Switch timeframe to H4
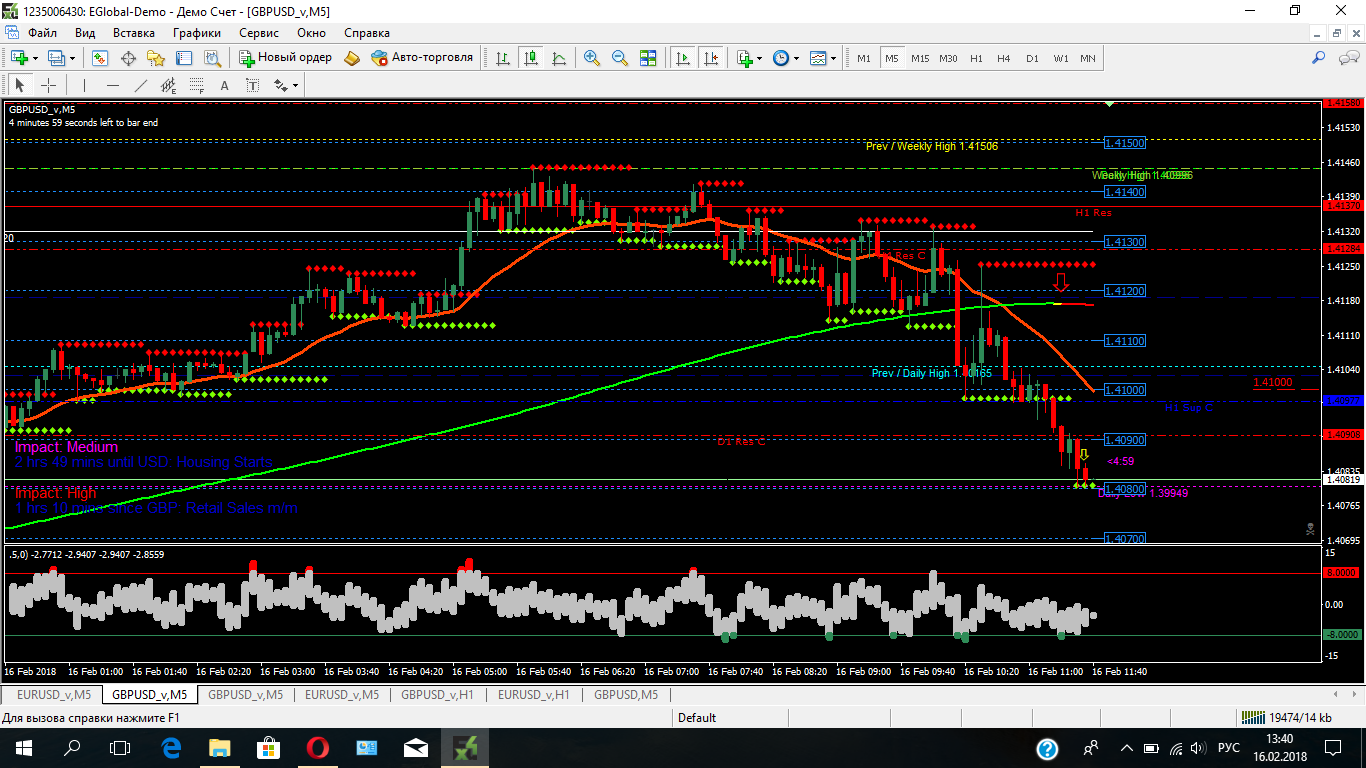This screenshot has width=1366, height=768. coord(1004,58)
